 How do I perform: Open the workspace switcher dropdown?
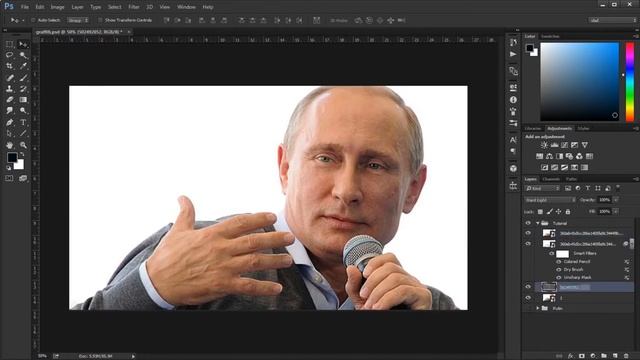coord(612,20)
